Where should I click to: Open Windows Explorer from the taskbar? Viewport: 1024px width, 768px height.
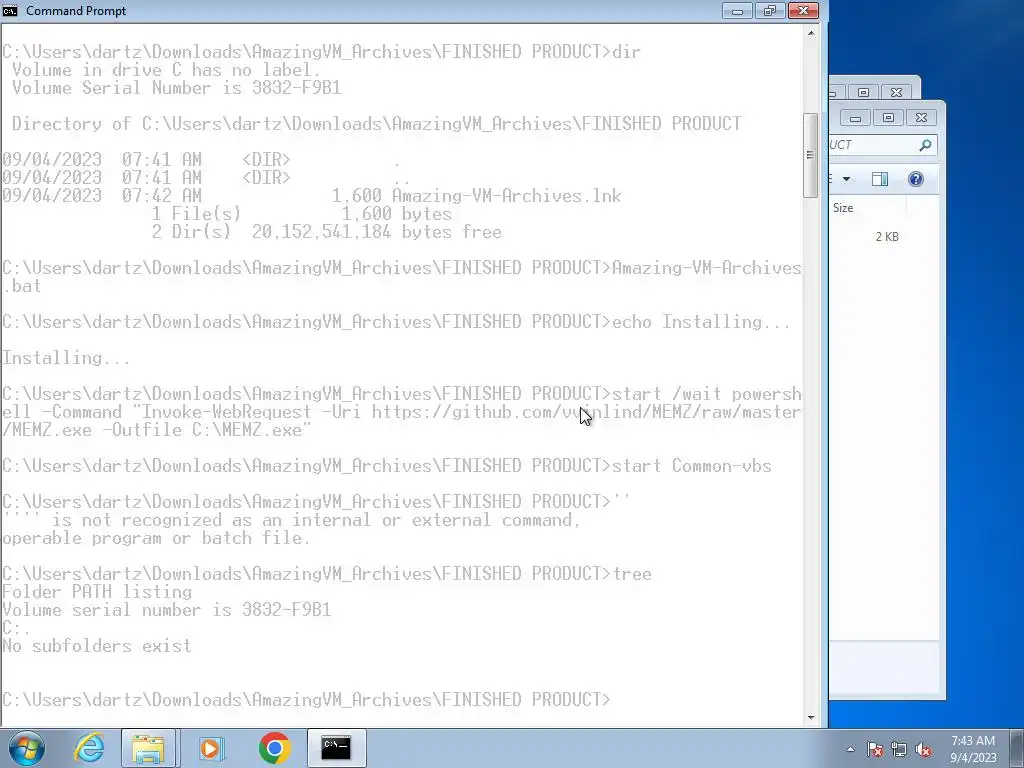point(148,748)
